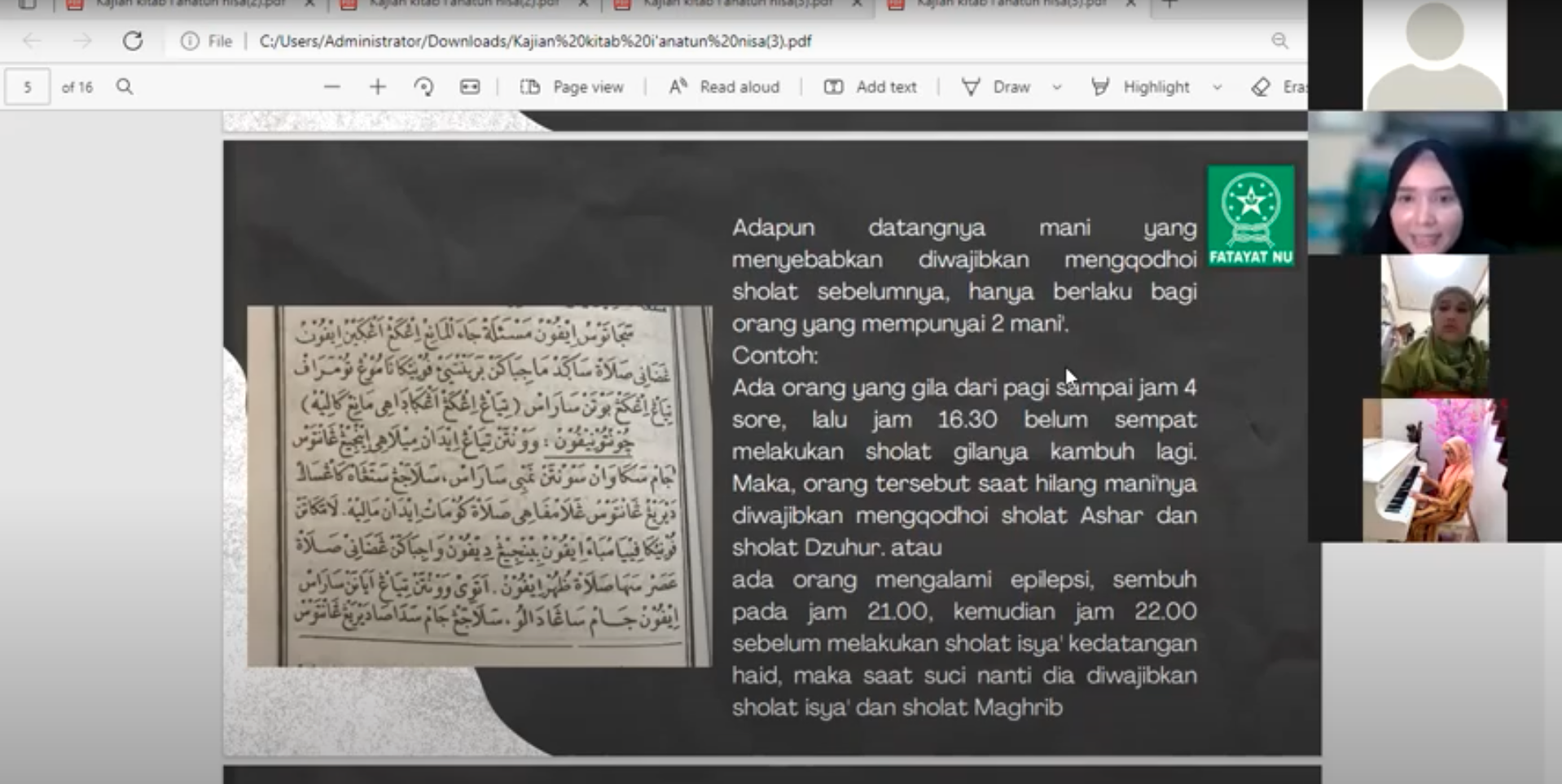Click the fit to width icon
Viewport: 1562px width, 784px height.
pyautogui.click(x=470, y=86)
